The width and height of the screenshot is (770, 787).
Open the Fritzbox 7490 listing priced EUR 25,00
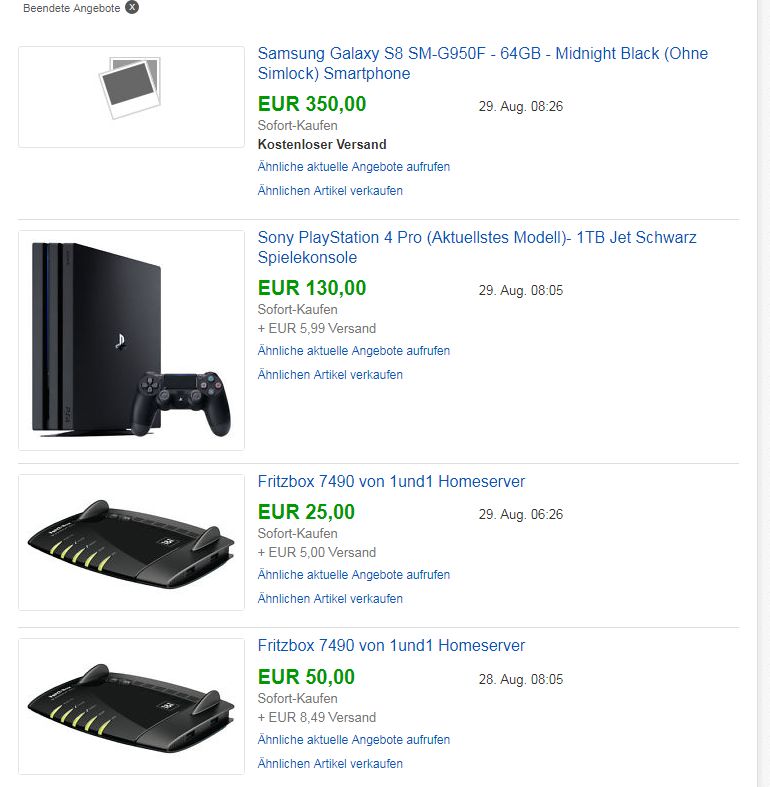tap(391, 482)
